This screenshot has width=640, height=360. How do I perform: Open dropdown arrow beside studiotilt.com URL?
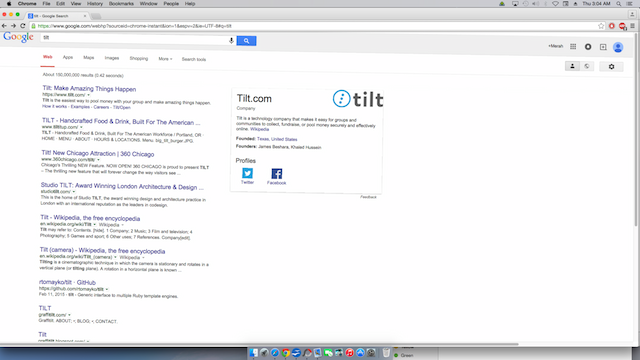[x=74, y=191]
